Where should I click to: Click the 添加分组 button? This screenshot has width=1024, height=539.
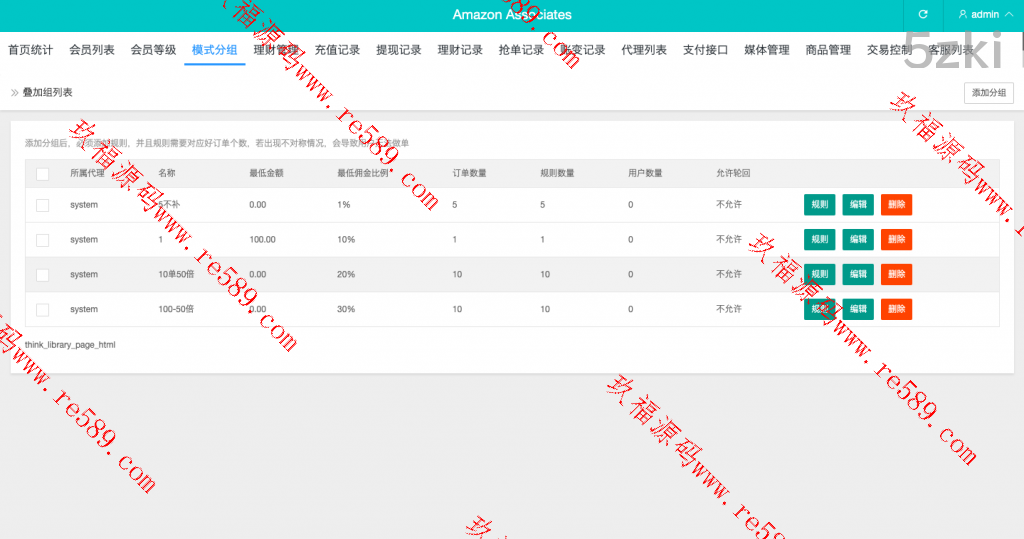(989, 93)
